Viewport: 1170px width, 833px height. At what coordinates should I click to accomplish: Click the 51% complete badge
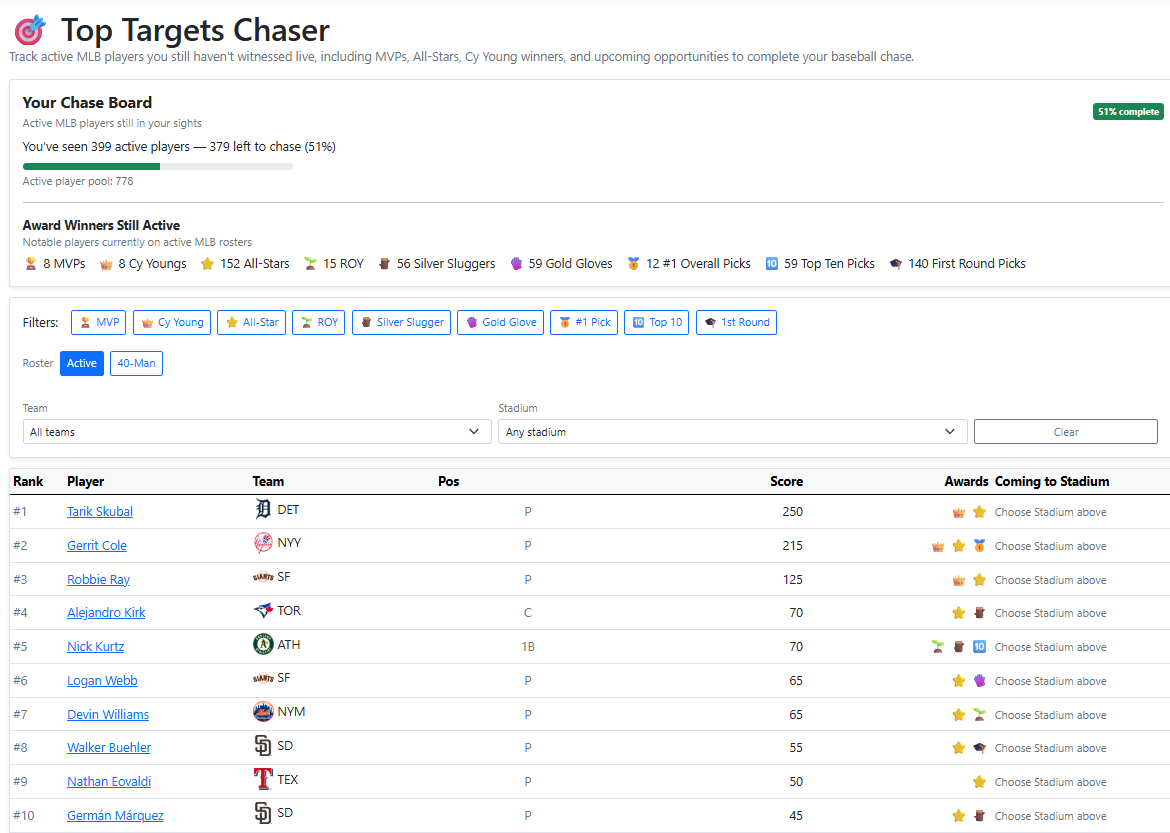click(x=1128, y=112)
